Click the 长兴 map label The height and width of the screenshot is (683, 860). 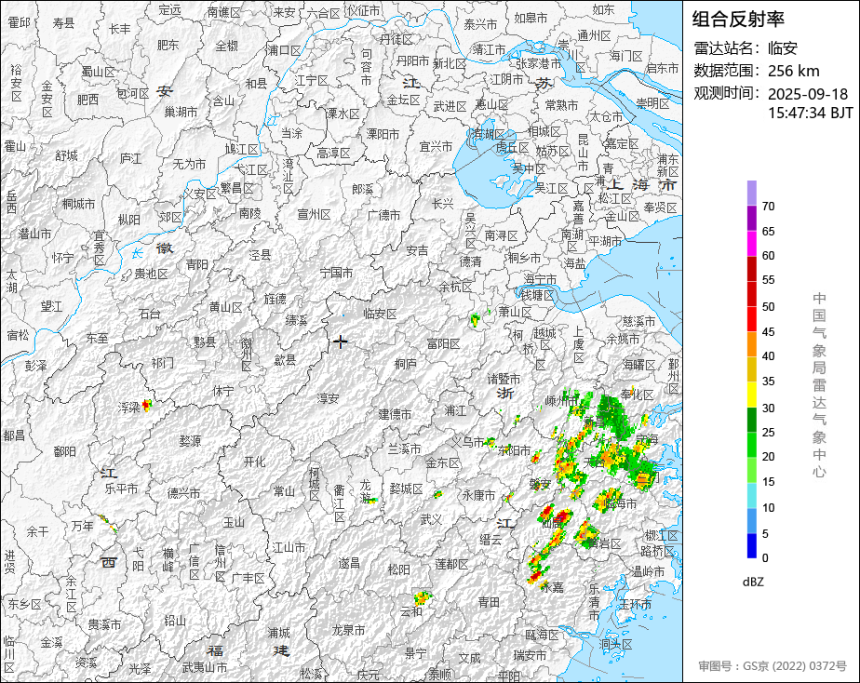pyautogui.click(x=443, y=204)
